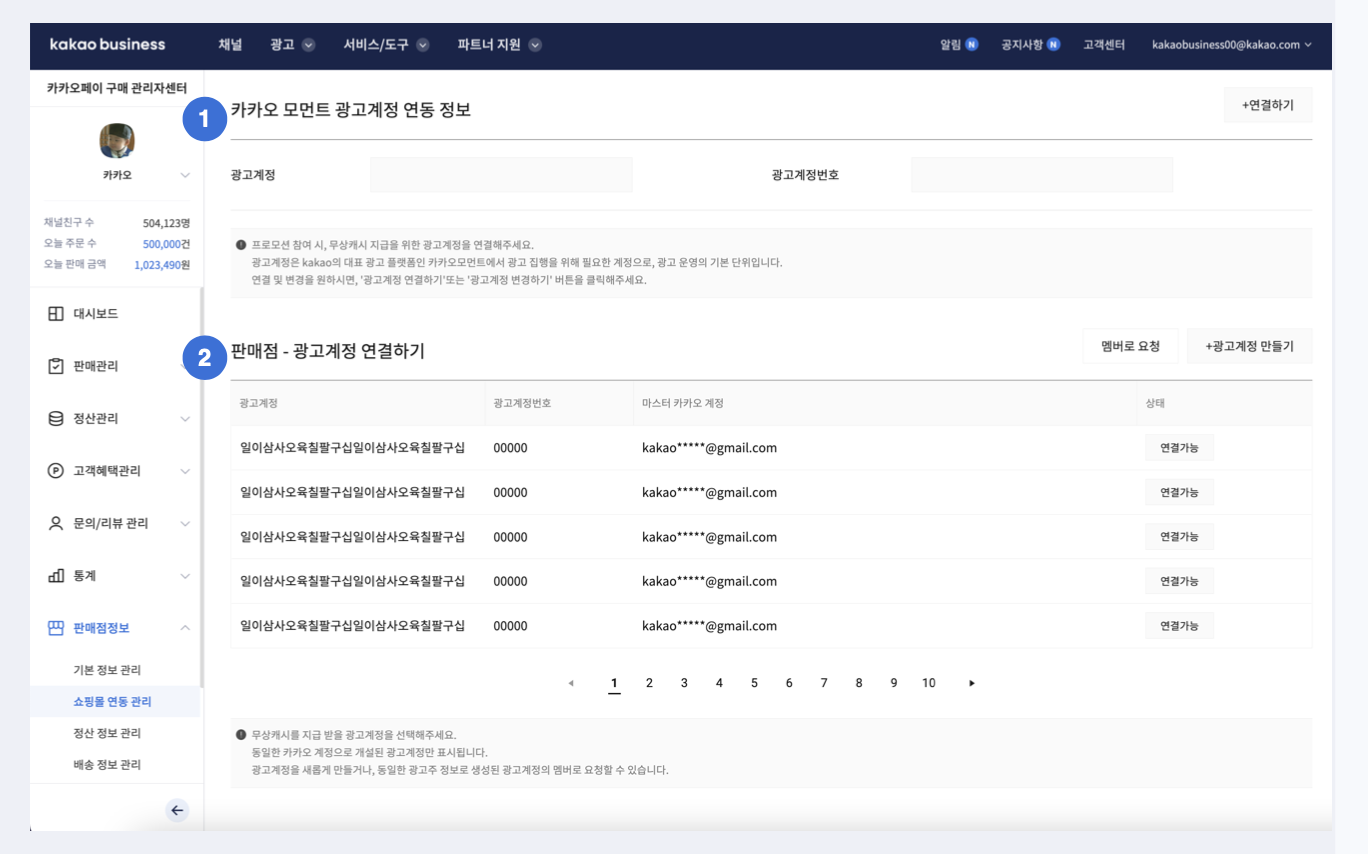Screen dimensions: 1368x854
Task: Click the 멤버로 요청 button
Action: tap(1130, 346)
